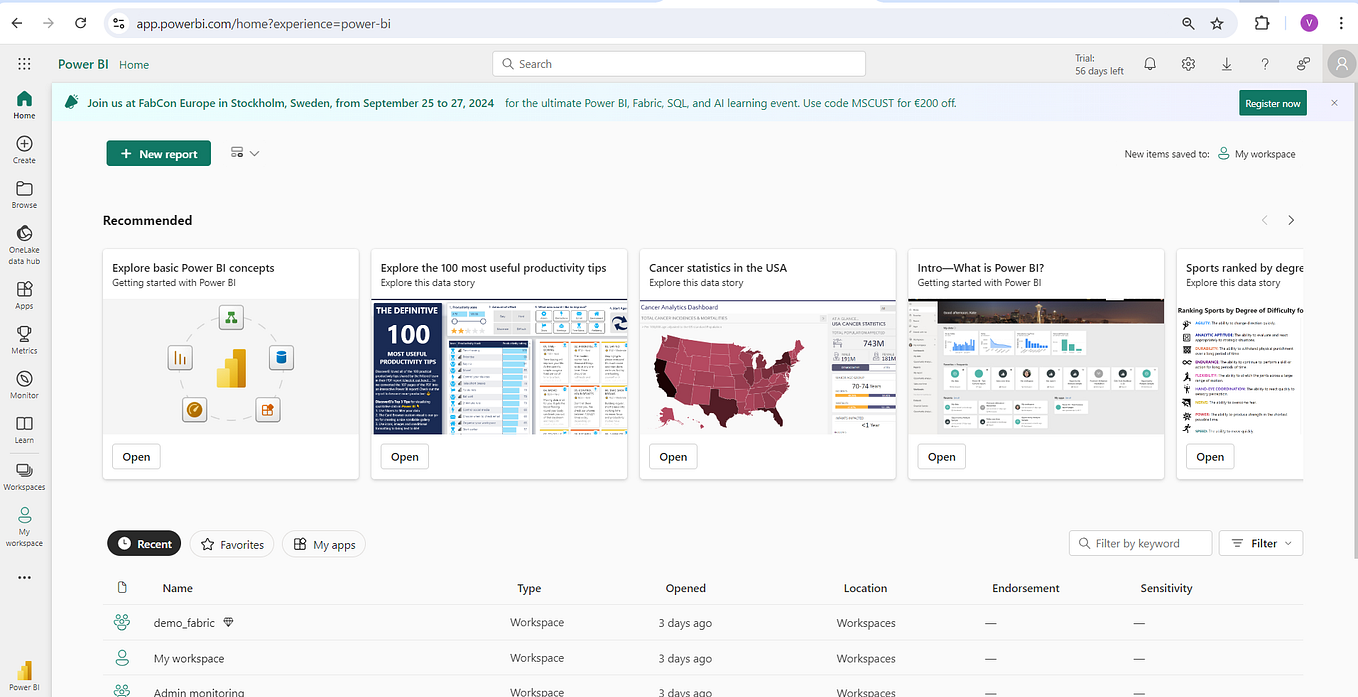
Task: Click the Power BI search box
Action: [x=679, y=64]
